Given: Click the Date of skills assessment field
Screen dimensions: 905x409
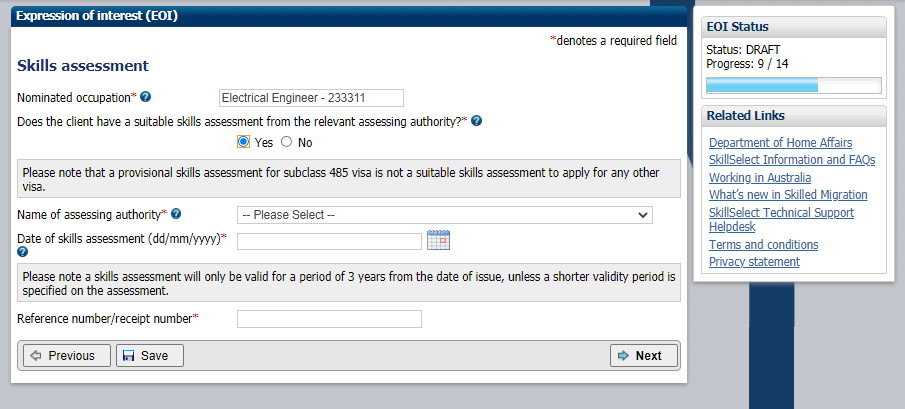Looking at the screenshot, I should 329,241.
